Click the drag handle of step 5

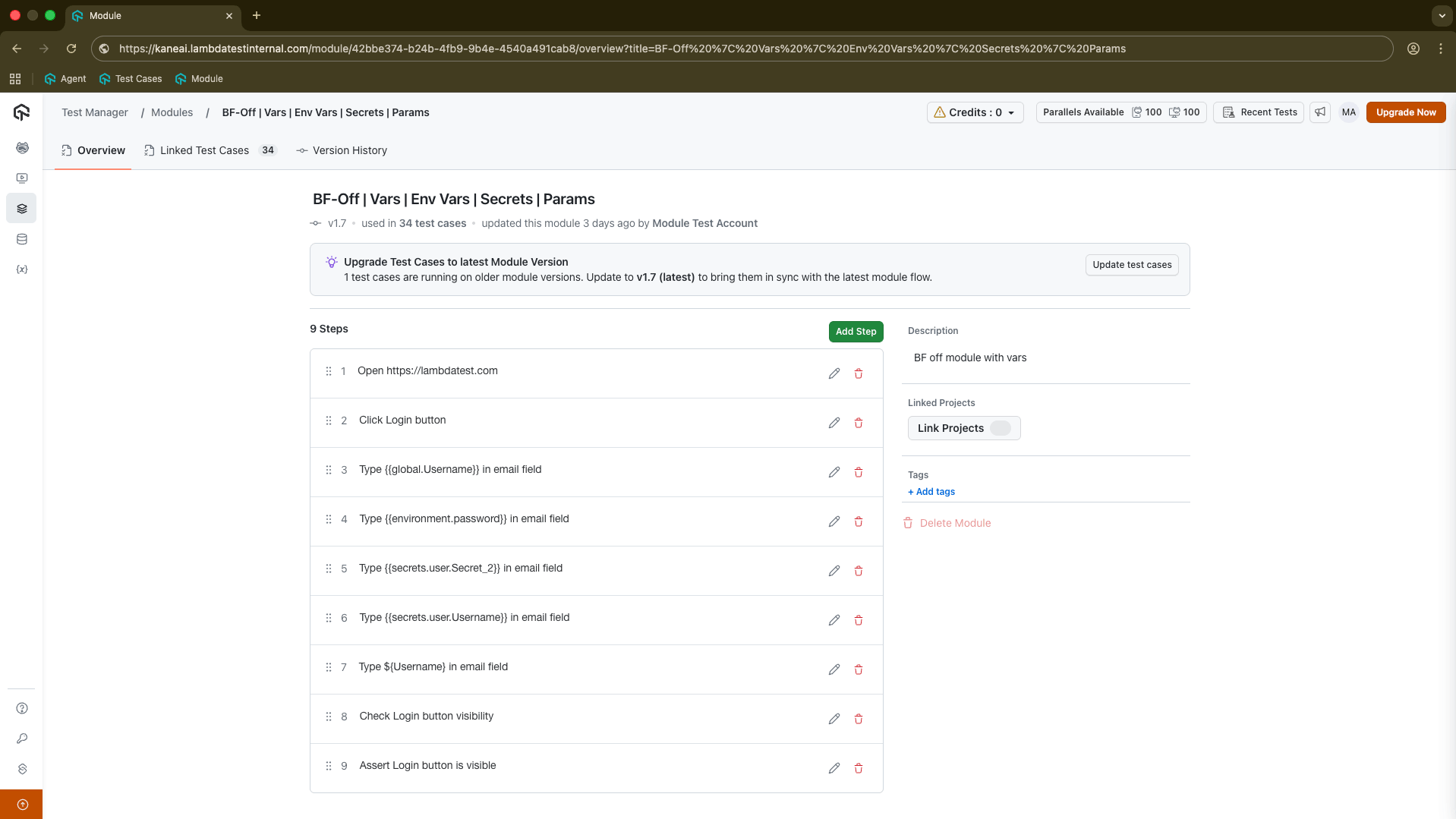pos(329,569)
